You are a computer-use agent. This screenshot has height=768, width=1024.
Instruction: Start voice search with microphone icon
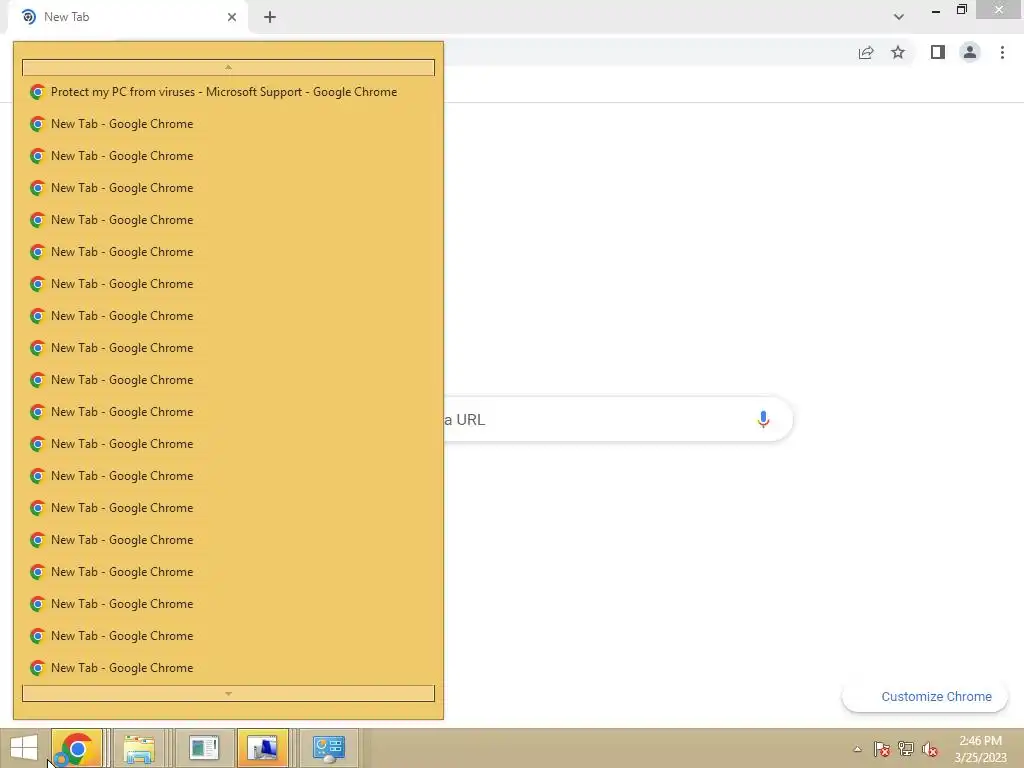click(x=763, y=419)
